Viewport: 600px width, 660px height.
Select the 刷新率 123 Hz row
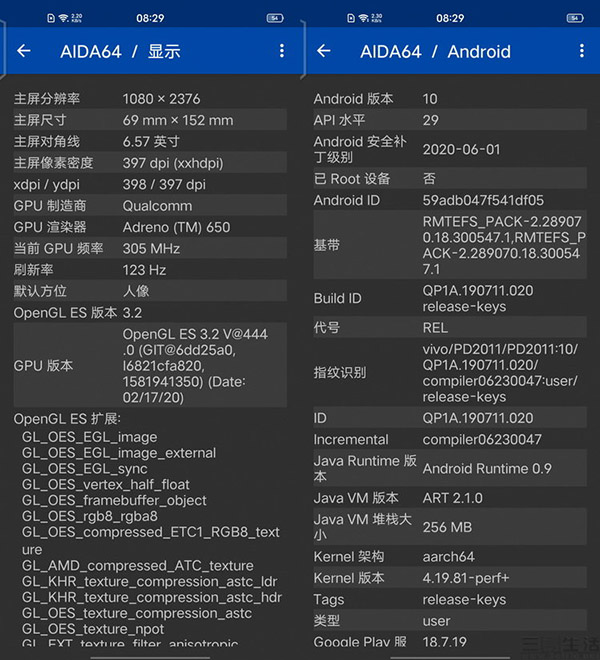[x=150, y=270]
